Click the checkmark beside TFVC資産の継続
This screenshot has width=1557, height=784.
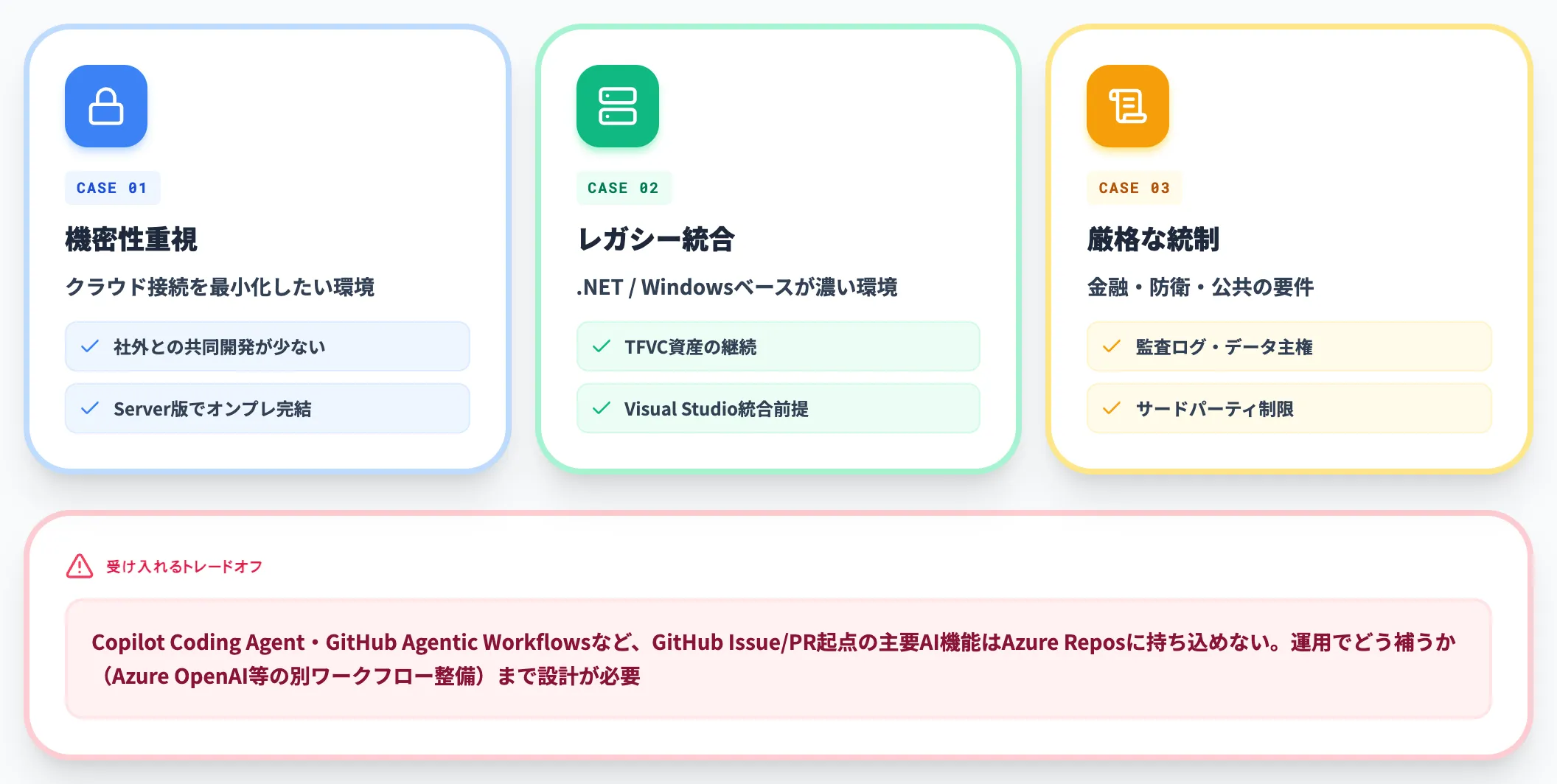point(602,346)
